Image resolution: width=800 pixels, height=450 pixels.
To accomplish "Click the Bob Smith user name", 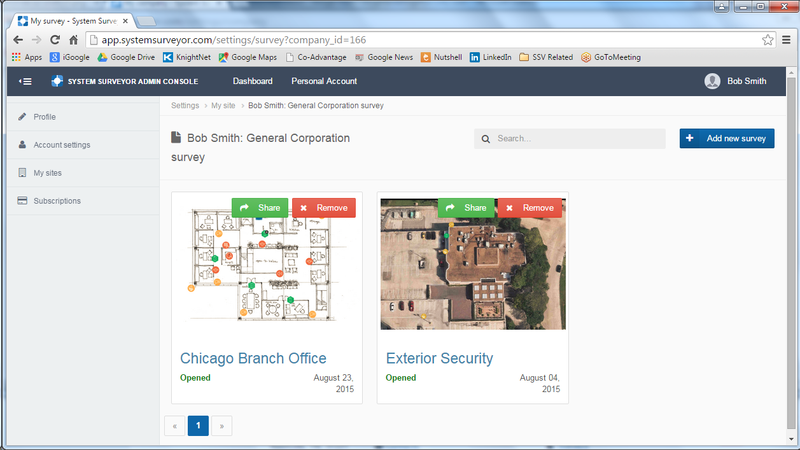I will coord(746,81).
